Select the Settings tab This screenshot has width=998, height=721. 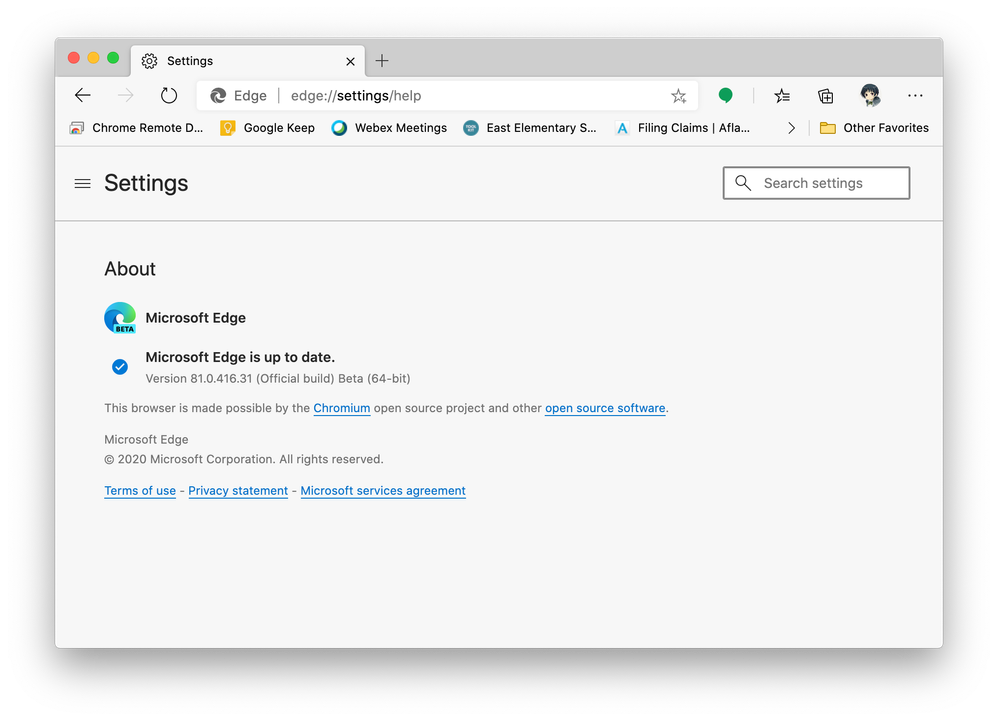pos(248,61)
